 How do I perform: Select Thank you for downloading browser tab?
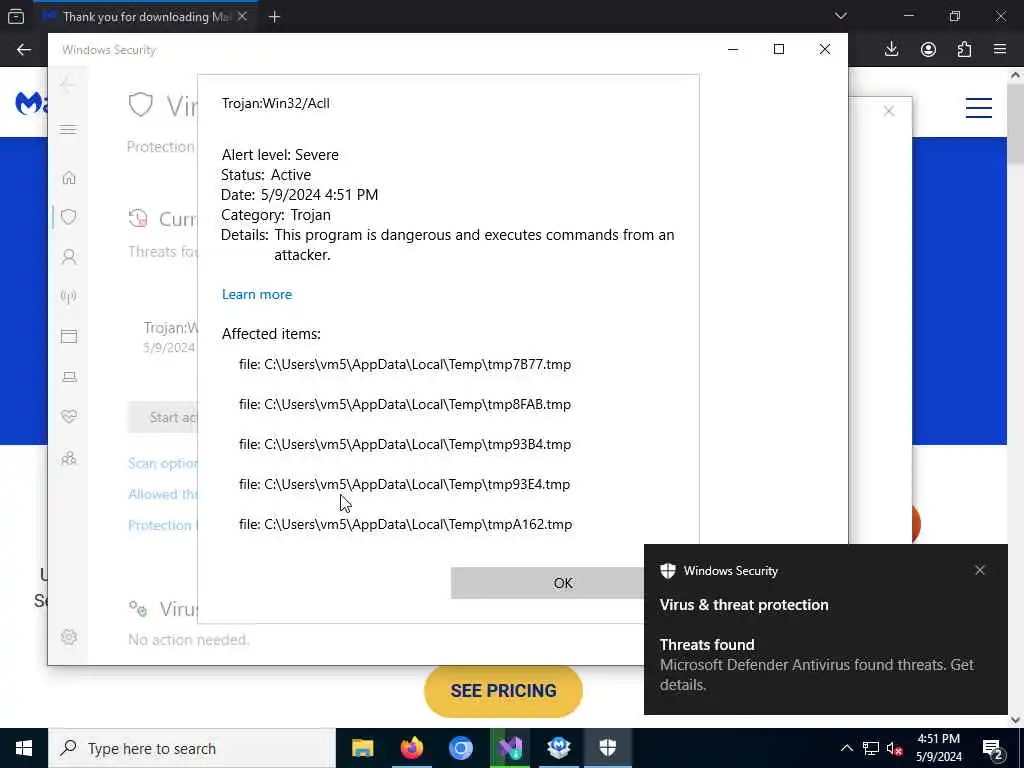pos(145,17)
